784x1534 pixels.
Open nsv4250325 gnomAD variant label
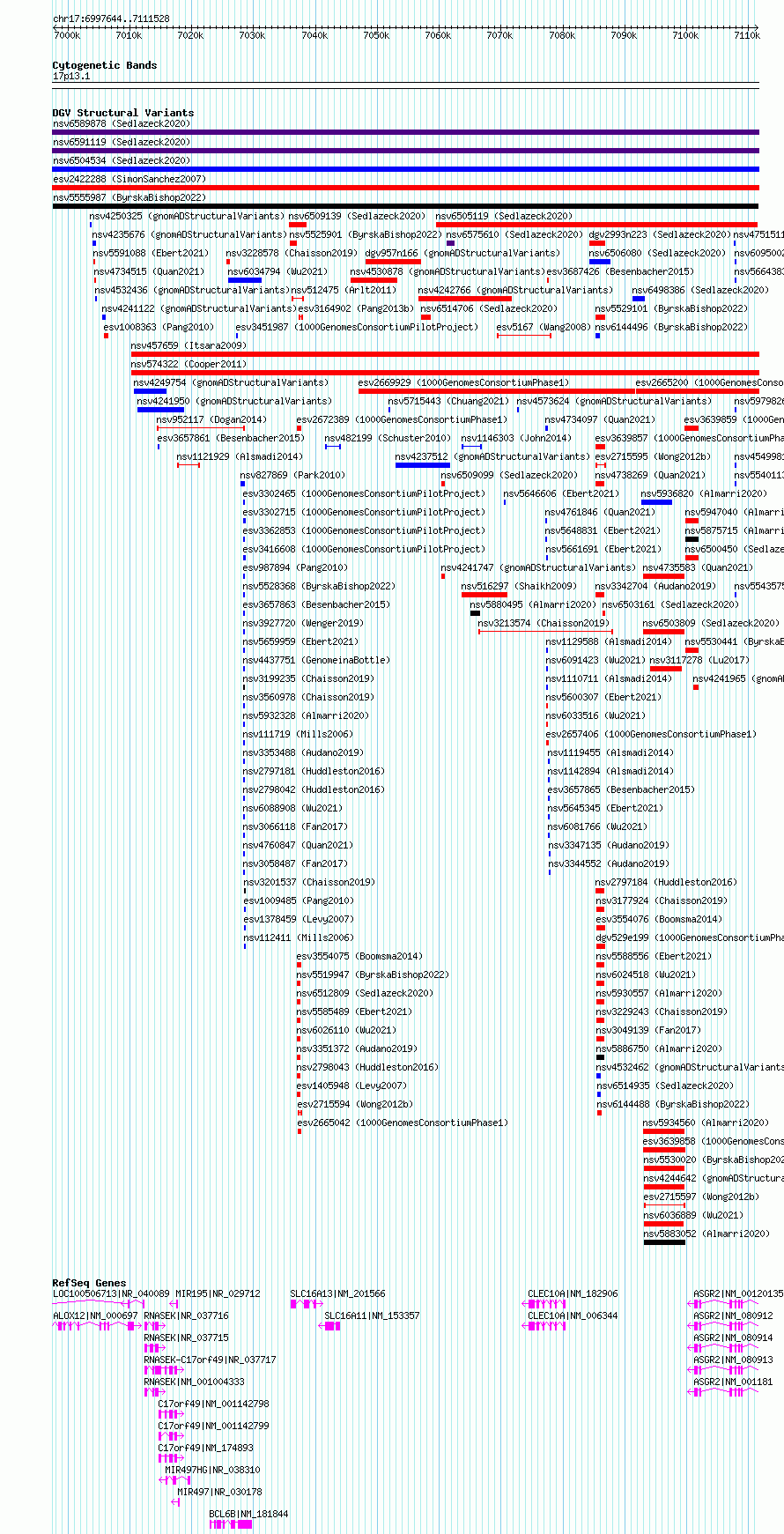(x=187, y=216)
